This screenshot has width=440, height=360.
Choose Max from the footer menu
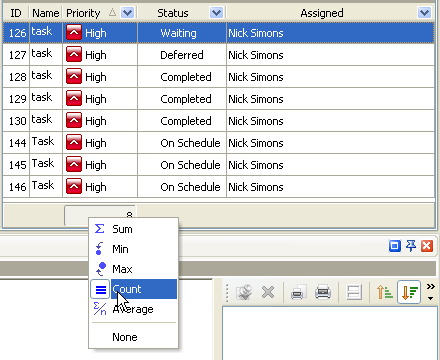click(134, 269)
